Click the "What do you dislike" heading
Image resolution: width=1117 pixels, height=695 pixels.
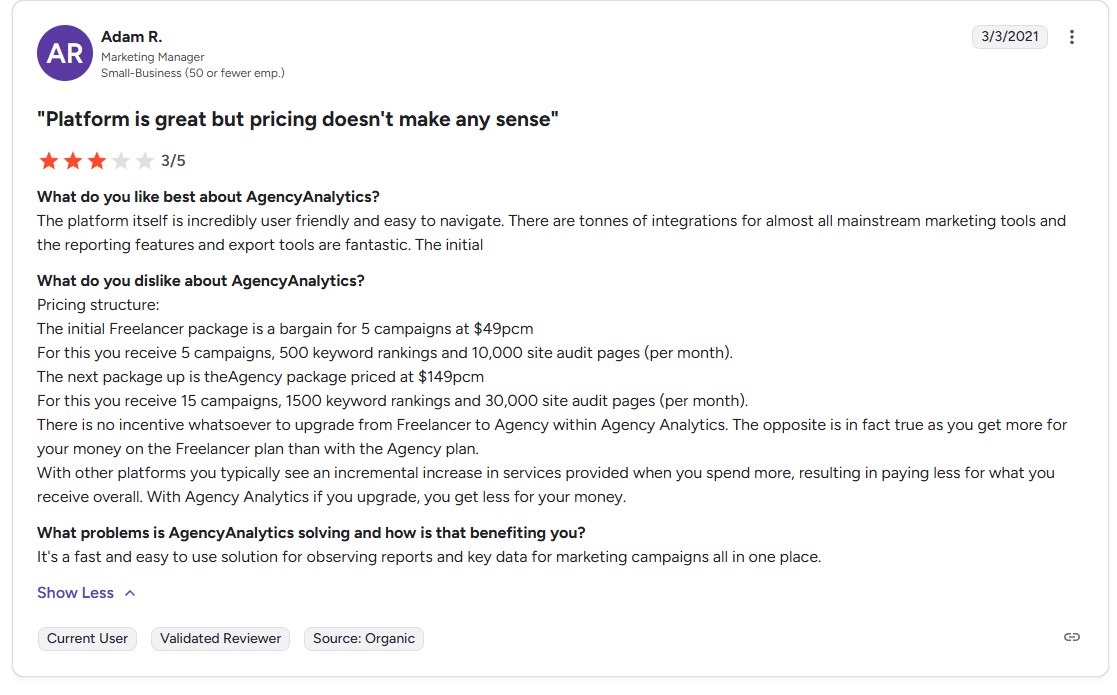pos(200,281)
